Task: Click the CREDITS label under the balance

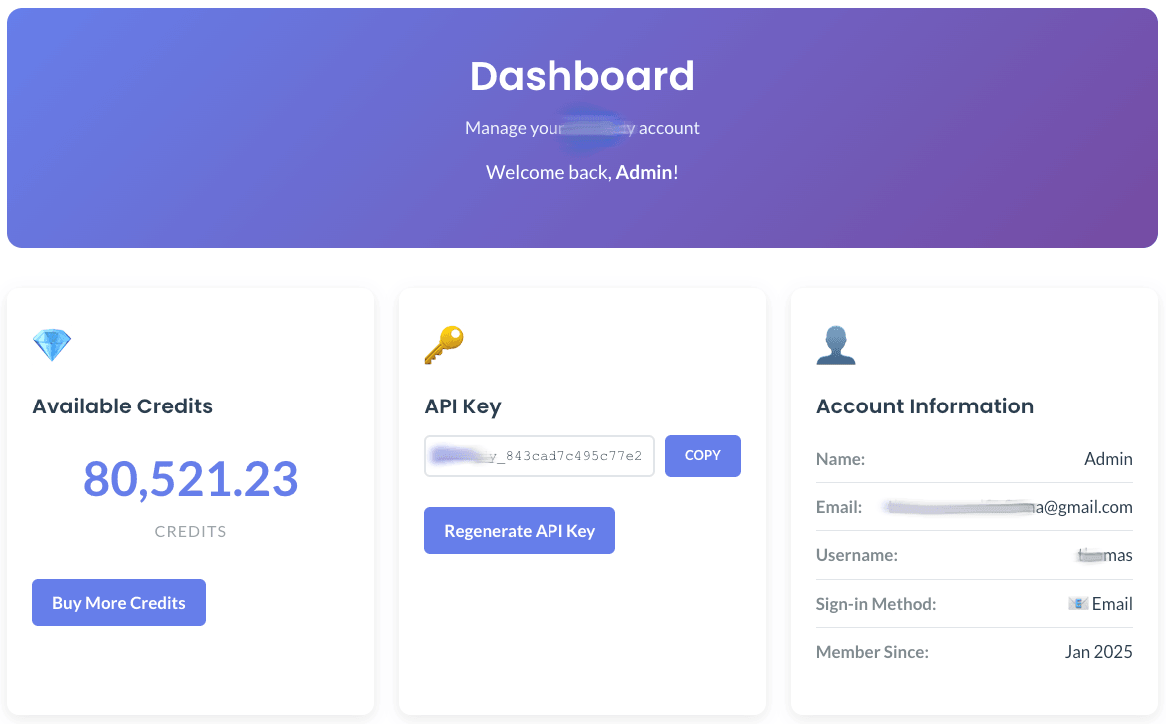Action: point(190,532)
